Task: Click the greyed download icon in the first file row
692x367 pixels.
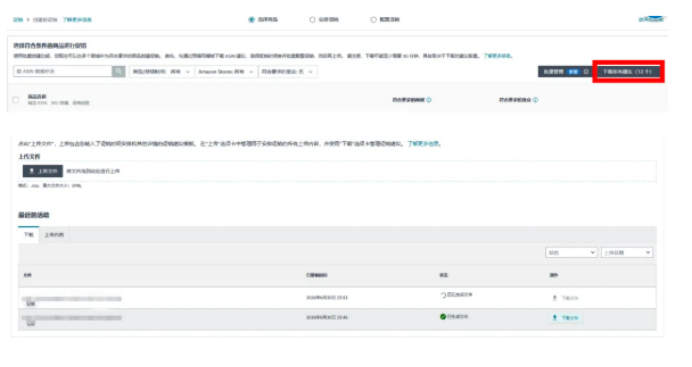Action: click(x=555, y=298)
